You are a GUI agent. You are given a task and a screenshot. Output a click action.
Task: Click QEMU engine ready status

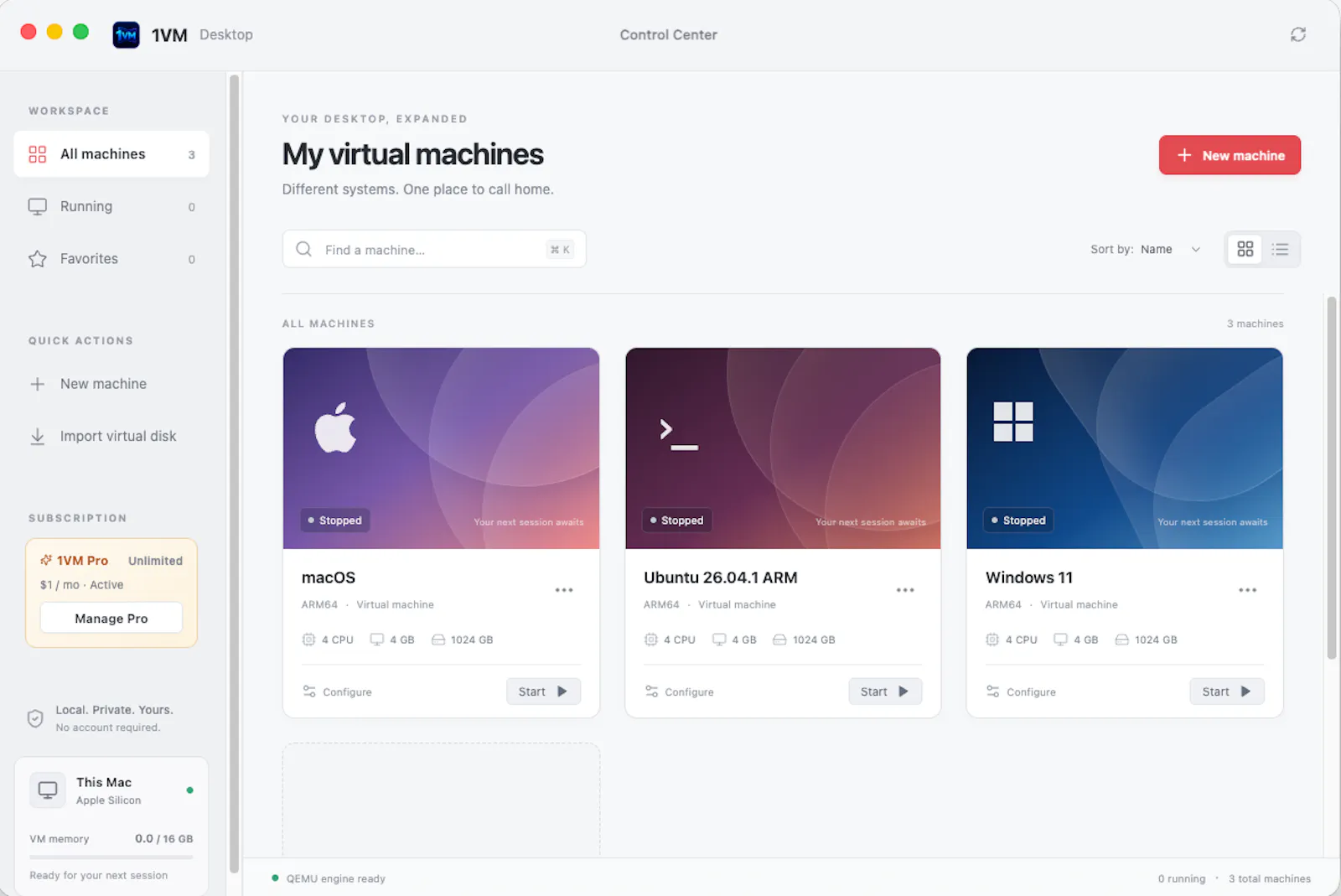pyautogui.click(x=329, y=878)
